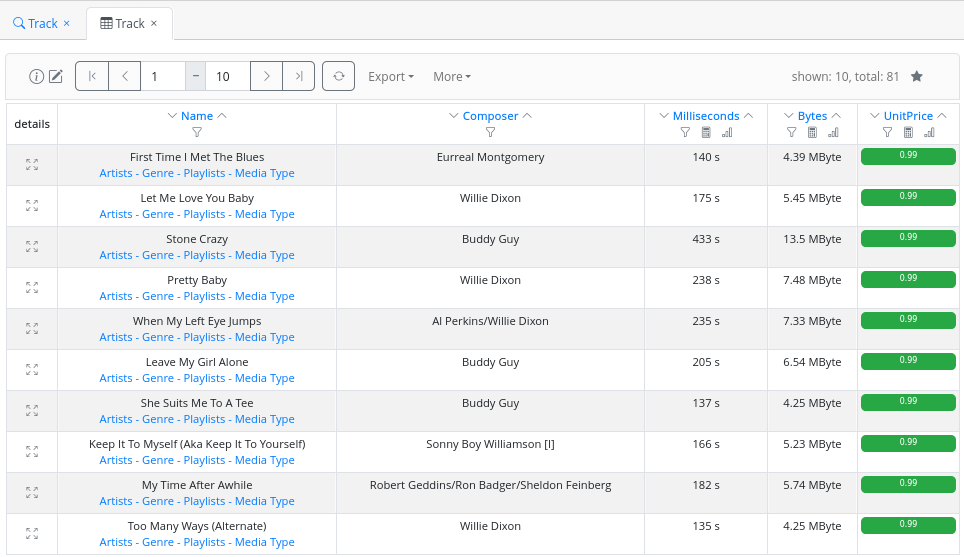The width and height of the screenshot is (964, 557).
Task: Click the page size field showing 10
Action: pyautogui.click(x=227, y=77)
